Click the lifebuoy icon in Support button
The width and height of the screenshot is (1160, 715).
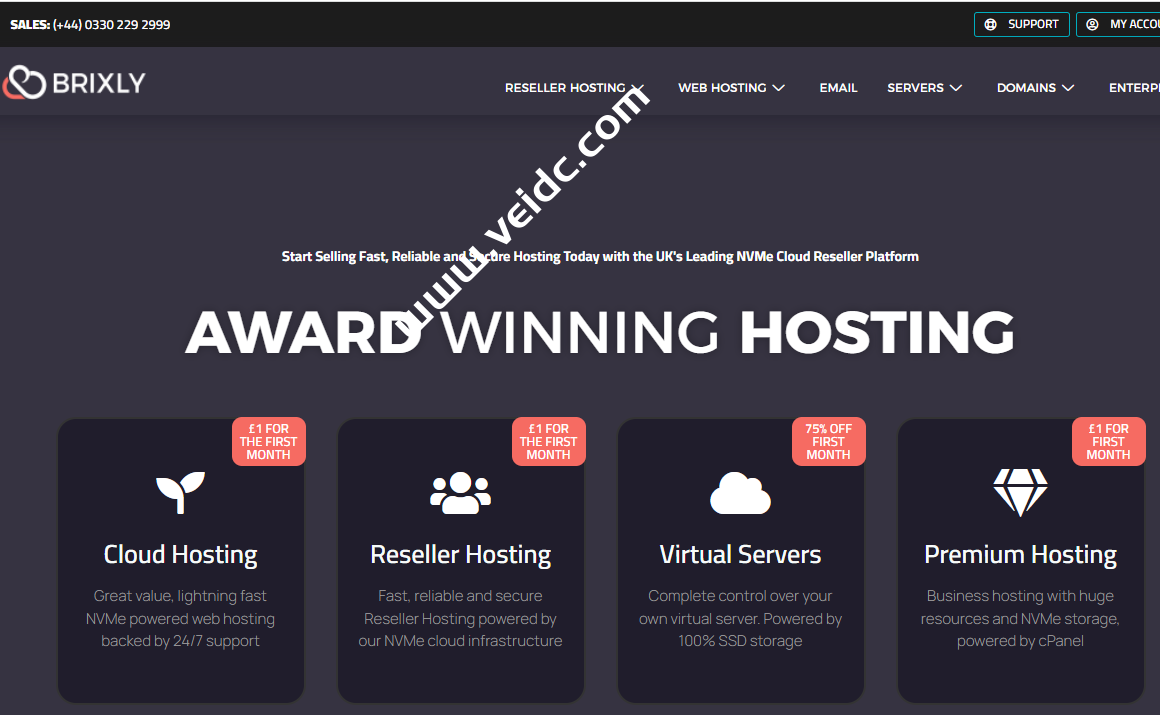pyautogui.click(x=991, y=24)
